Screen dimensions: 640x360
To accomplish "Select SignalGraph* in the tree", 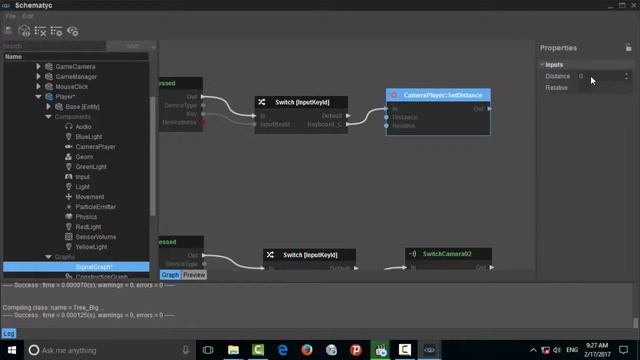I will (x=76, y=267).
